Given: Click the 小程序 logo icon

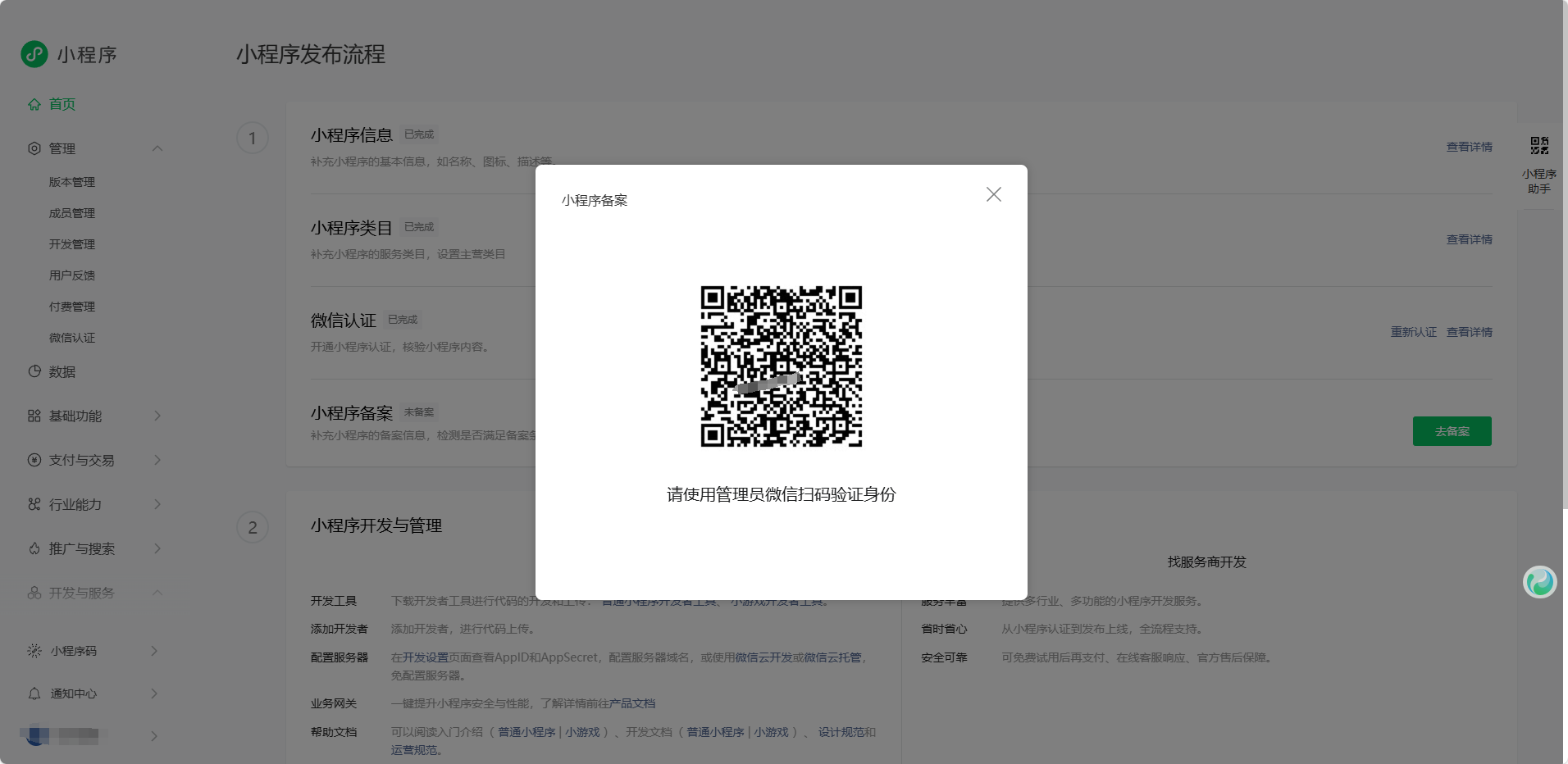Looking at the screenshot, I should 34,54.
